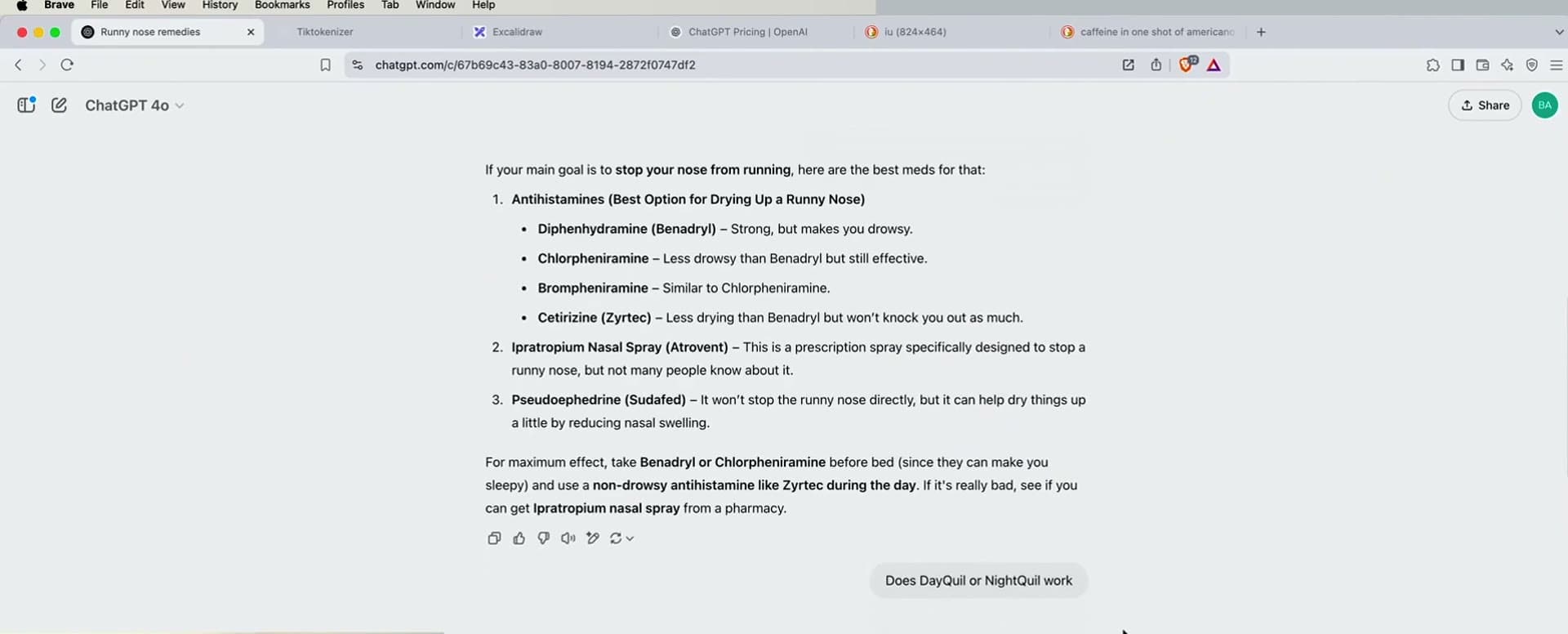The image size is (1568, 634).
Task: Switch to the Excalidraw tab
Action: click(x=518, y=32)
